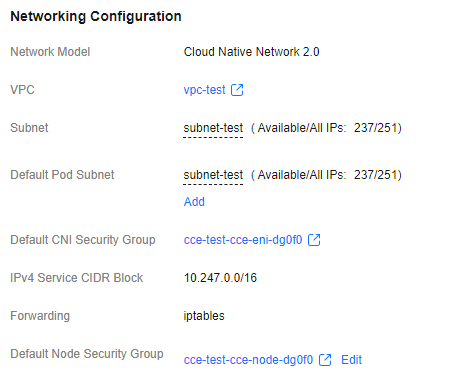This screenshot has height=385, width=453.
Task: Click the 237/251 IP count in Default Pod Subnet row
Action: [378, 175]
